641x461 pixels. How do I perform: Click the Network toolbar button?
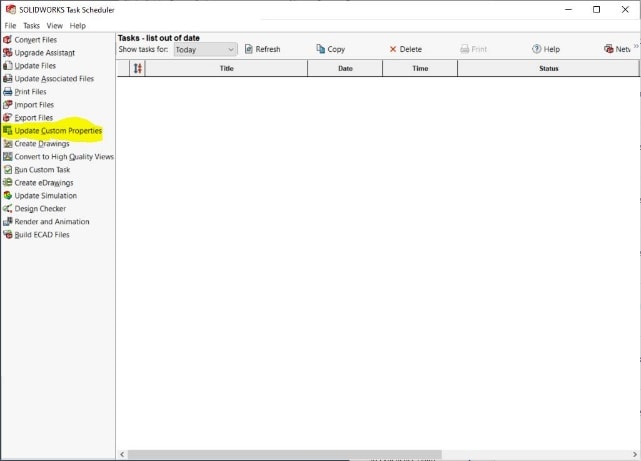tap(617, 49)
